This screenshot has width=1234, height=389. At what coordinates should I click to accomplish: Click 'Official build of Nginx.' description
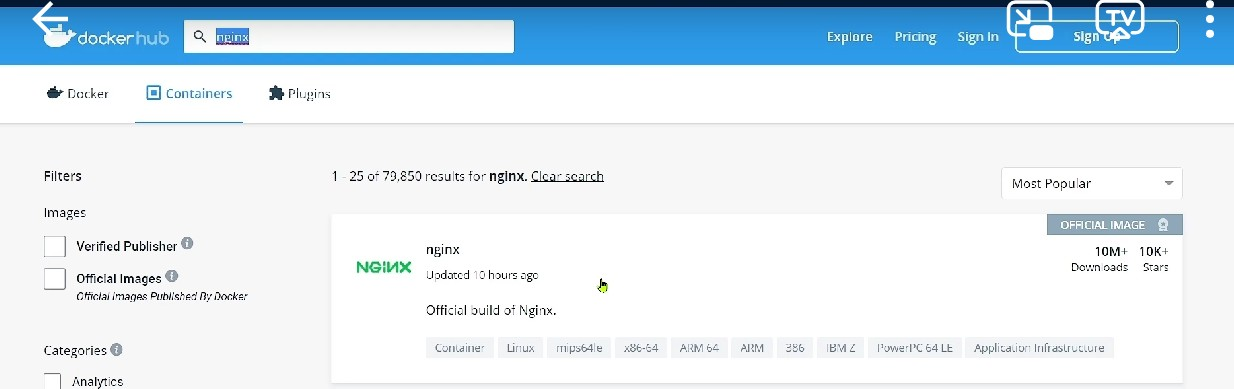click(491, 310)
